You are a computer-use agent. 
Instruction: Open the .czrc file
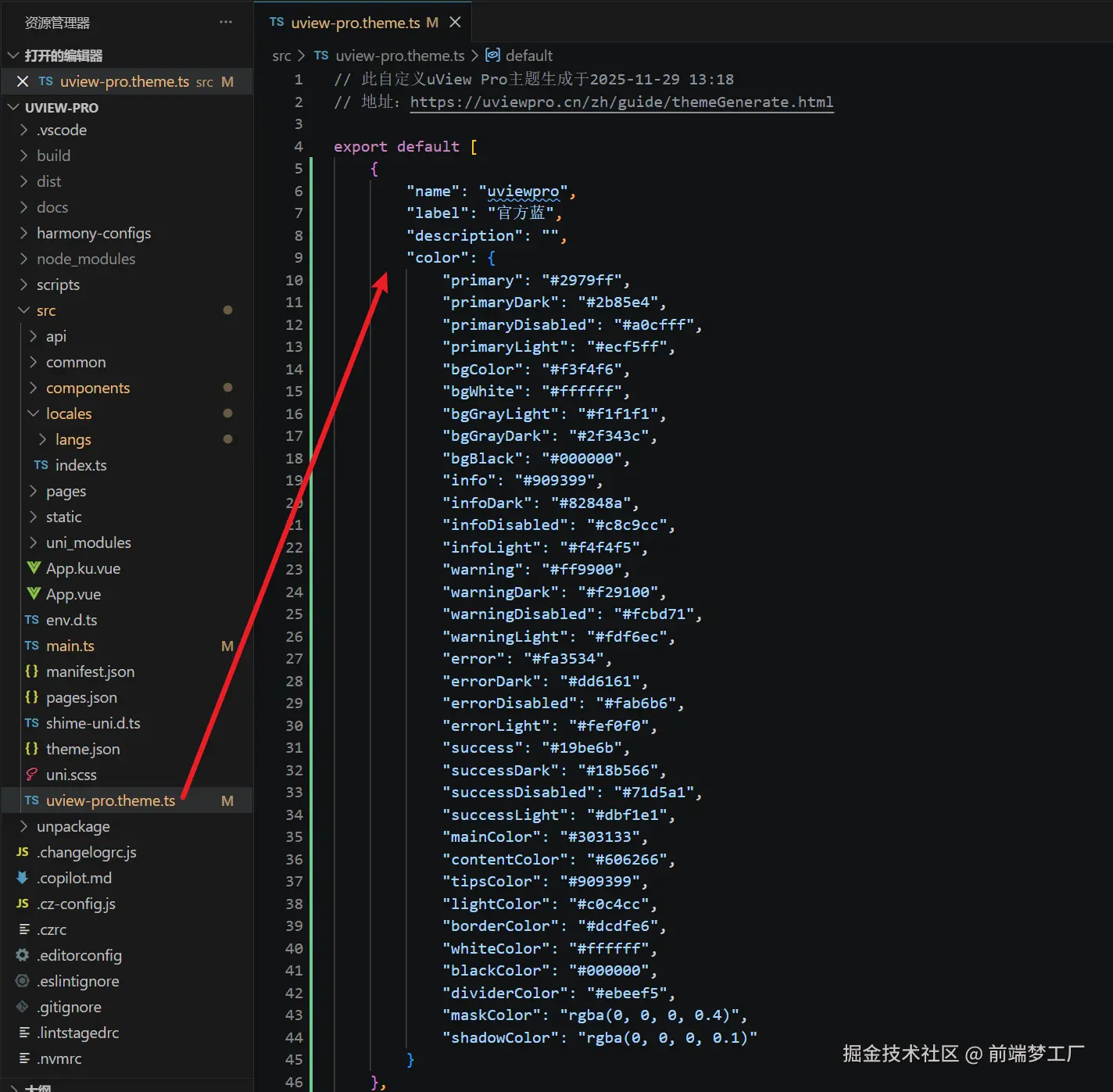(x=127, y=929)
